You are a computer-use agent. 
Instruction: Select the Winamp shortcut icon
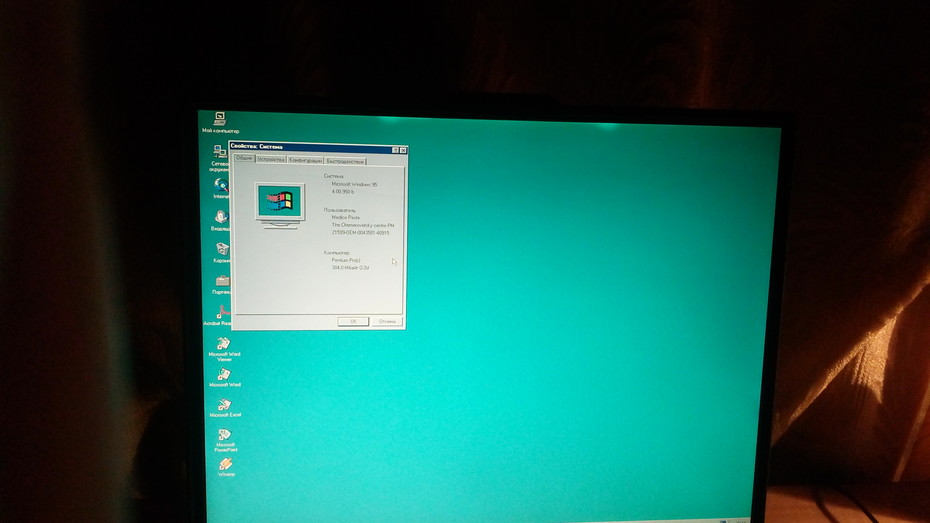click(x=226, y=467)
